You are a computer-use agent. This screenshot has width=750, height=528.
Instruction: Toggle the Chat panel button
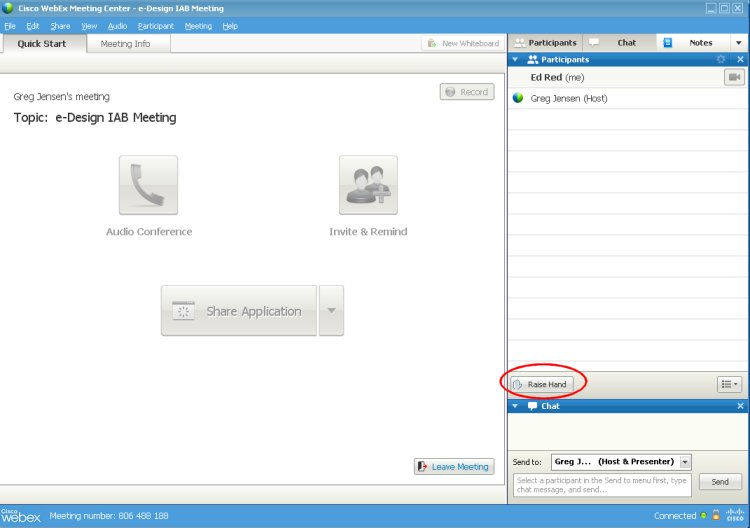(619, 43)
